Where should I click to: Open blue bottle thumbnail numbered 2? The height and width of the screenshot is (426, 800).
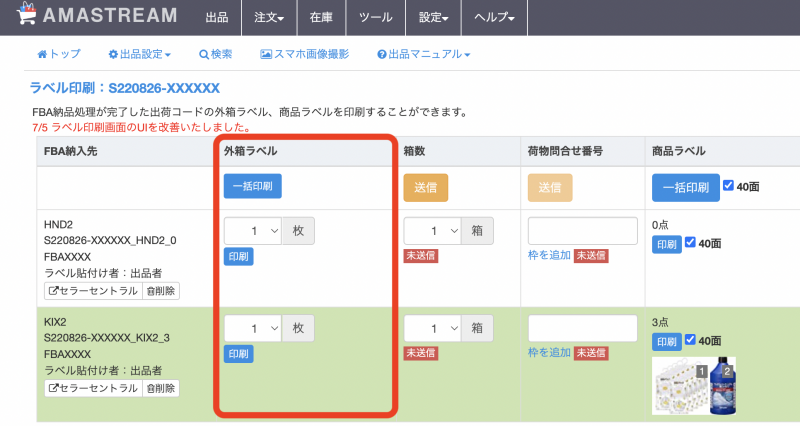pos(722,386)
